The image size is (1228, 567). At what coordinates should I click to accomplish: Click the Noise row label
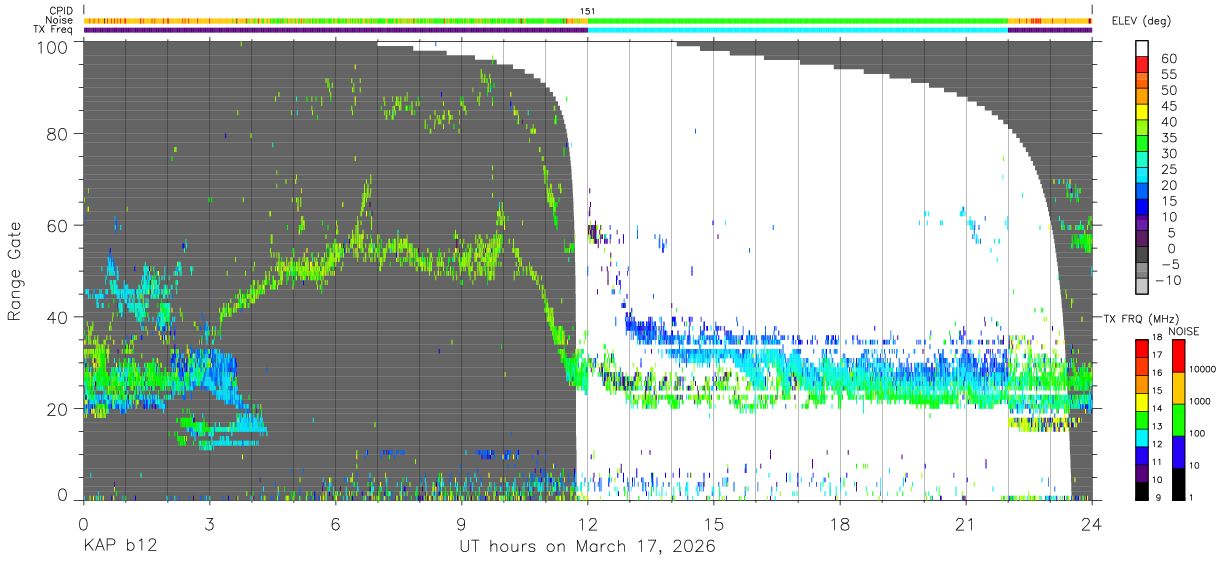pyautogui.click(x=60, y=20)
